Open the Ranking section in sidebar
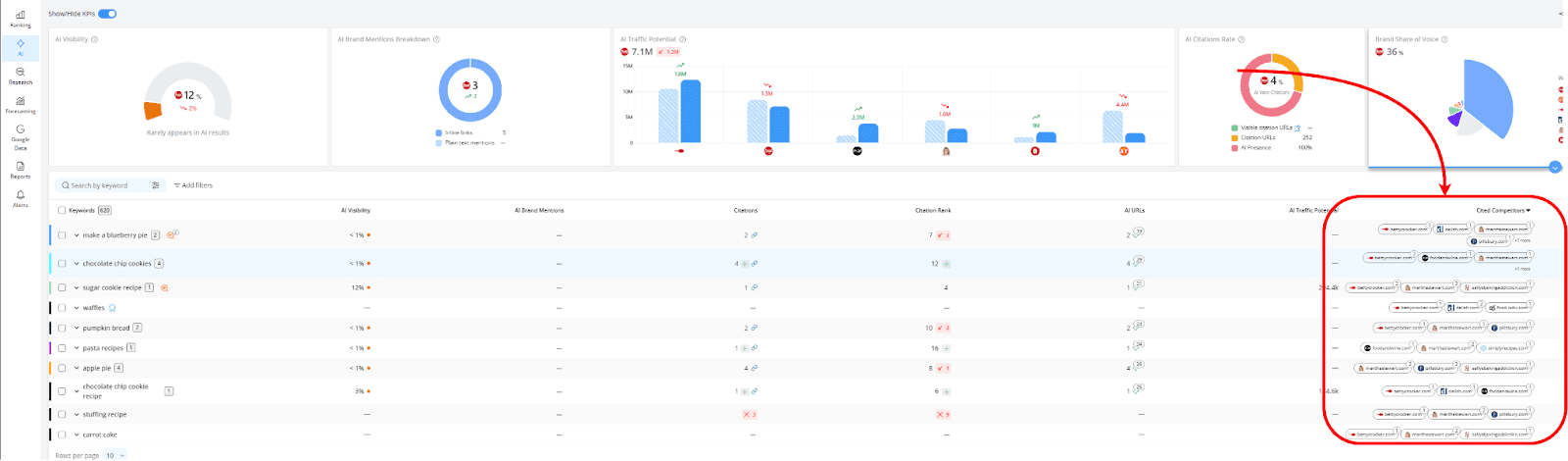The height and width of the screenshot is (461, 1568). 21,19
